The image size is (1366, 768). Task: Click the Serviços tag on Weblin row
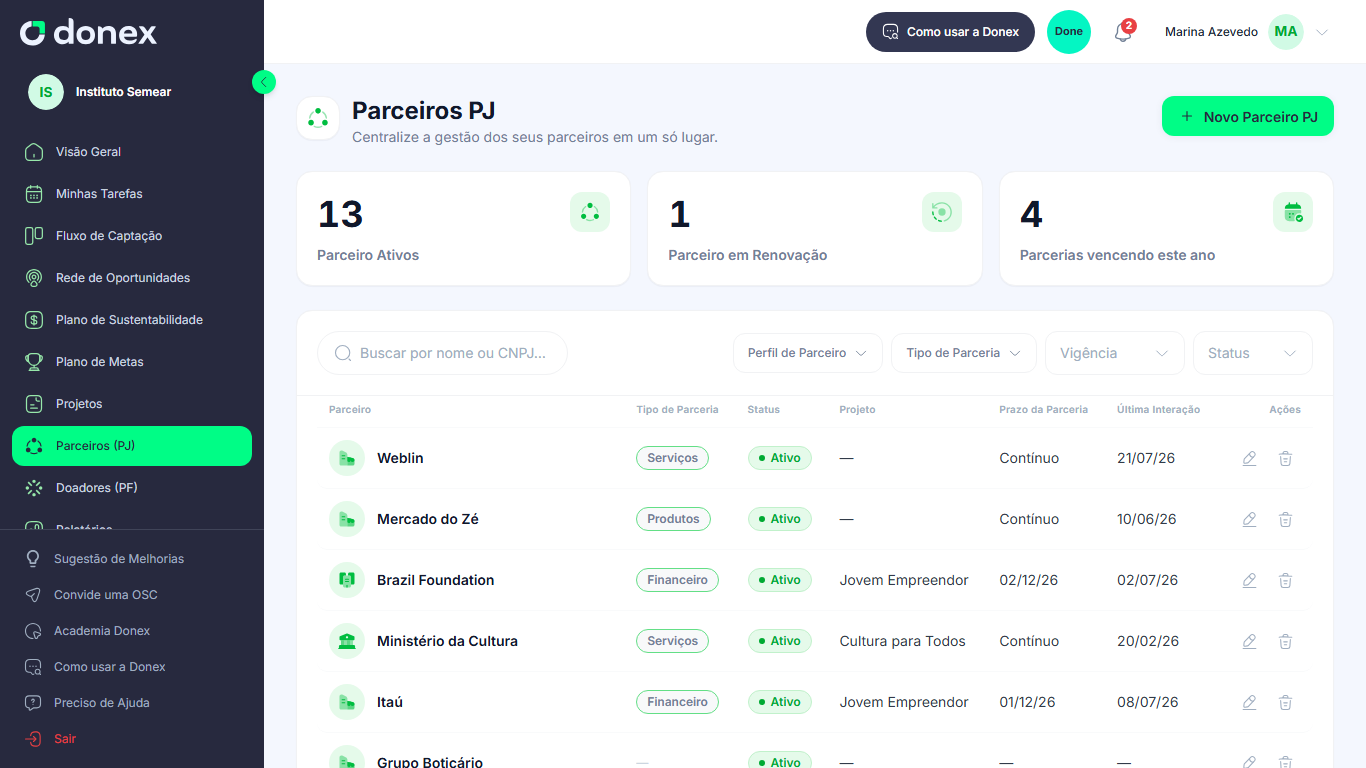(672, 458)
